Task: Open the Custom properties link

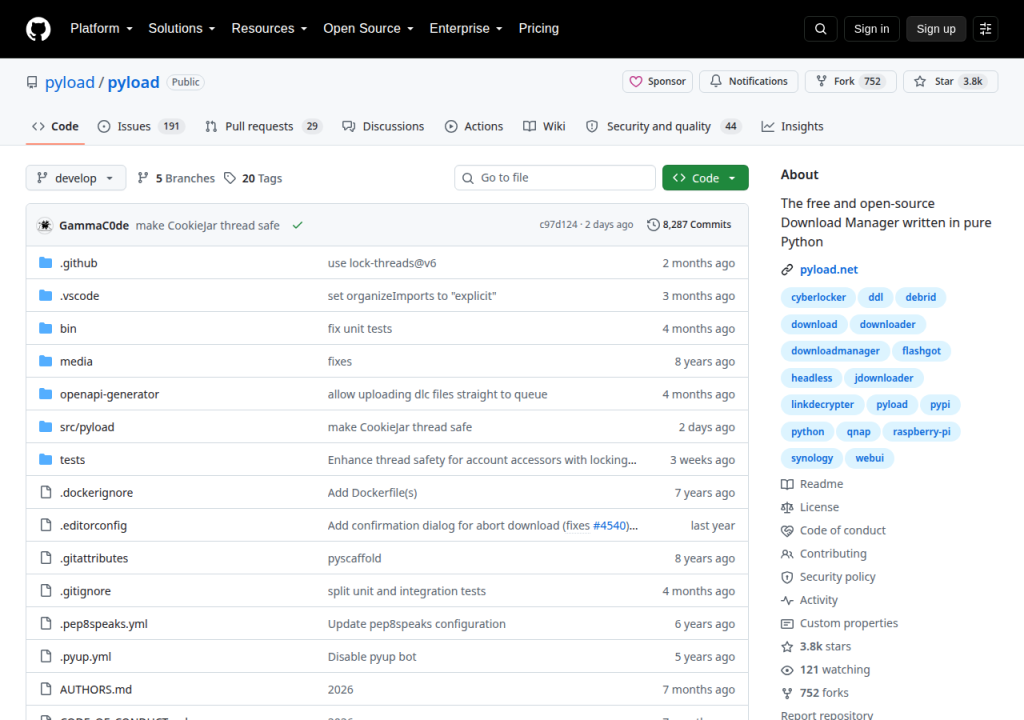Action: tap(839, 623)
